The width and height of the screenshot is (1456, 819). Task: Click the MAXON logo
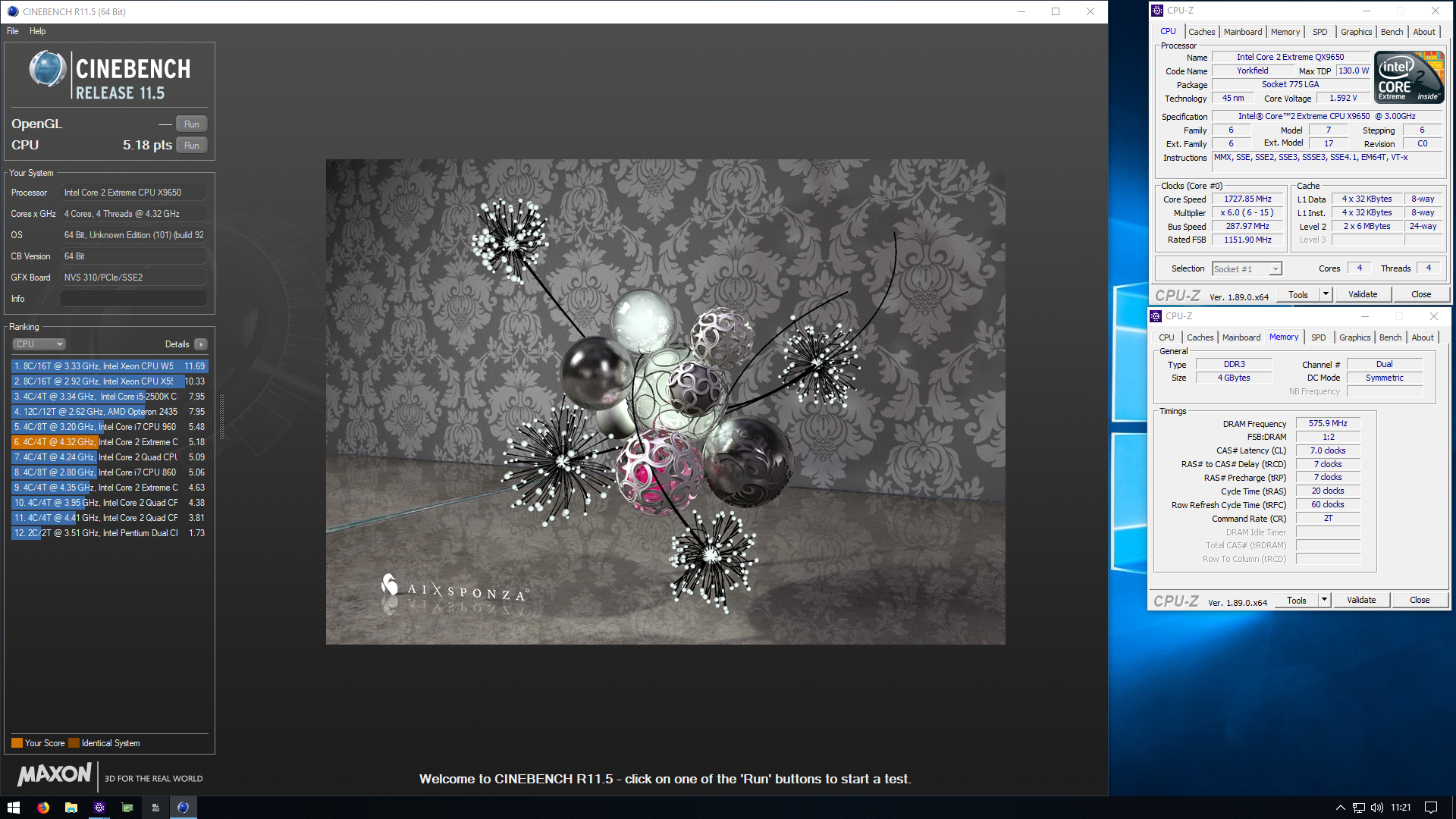[54, 774]
